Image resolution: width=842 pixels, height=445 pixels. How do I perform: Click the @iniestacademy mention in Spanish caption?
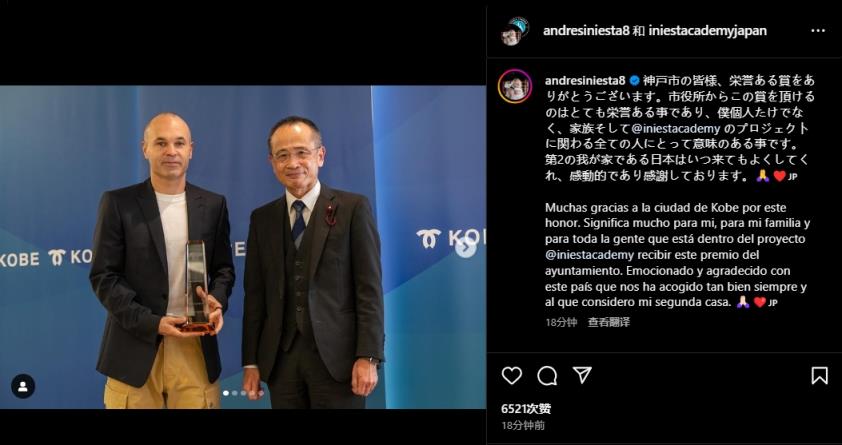[x=589, y=254]
